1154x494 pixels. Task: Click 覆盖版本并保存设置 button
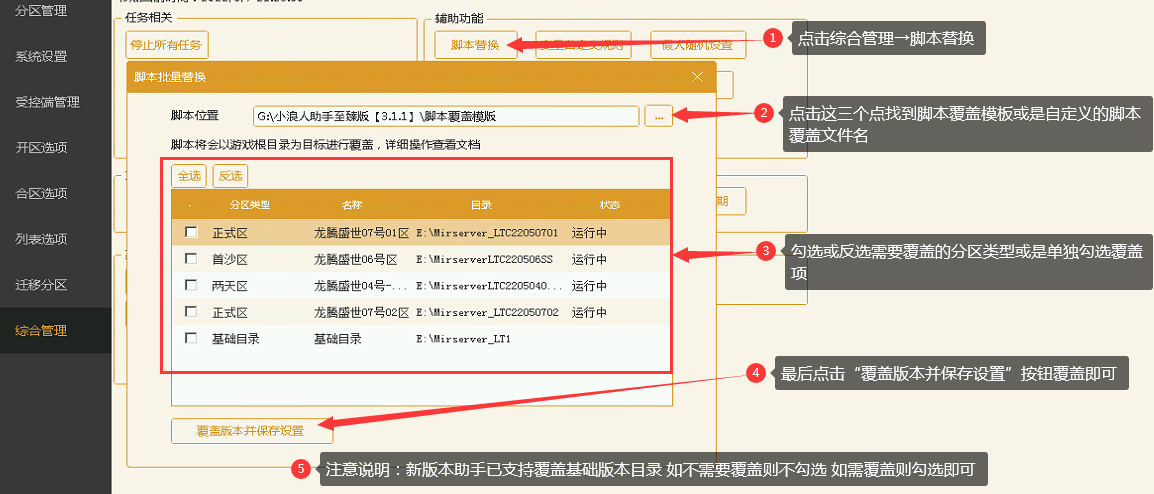[250, 431]
